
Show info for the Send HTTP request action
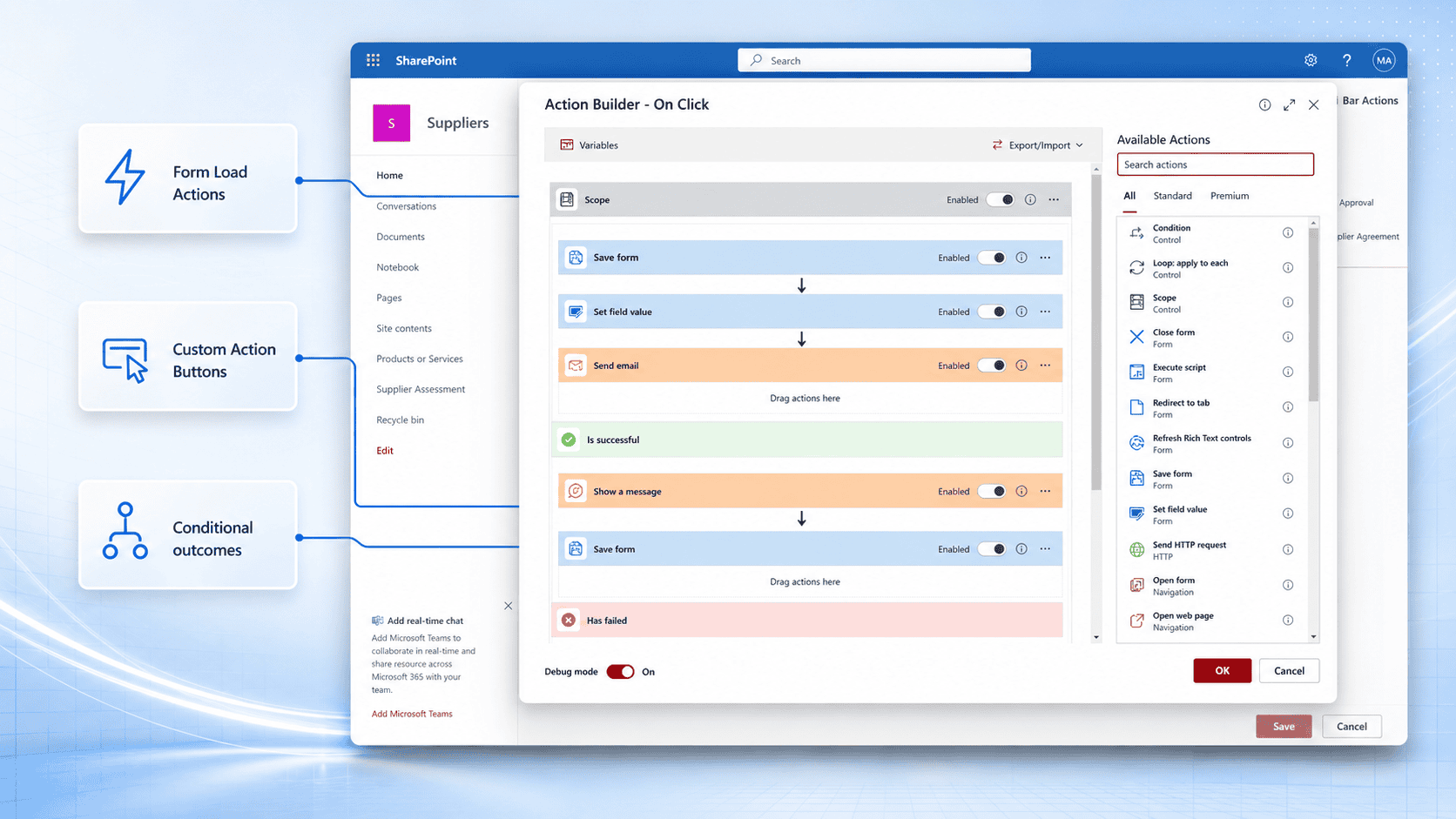click(1288, 549)
